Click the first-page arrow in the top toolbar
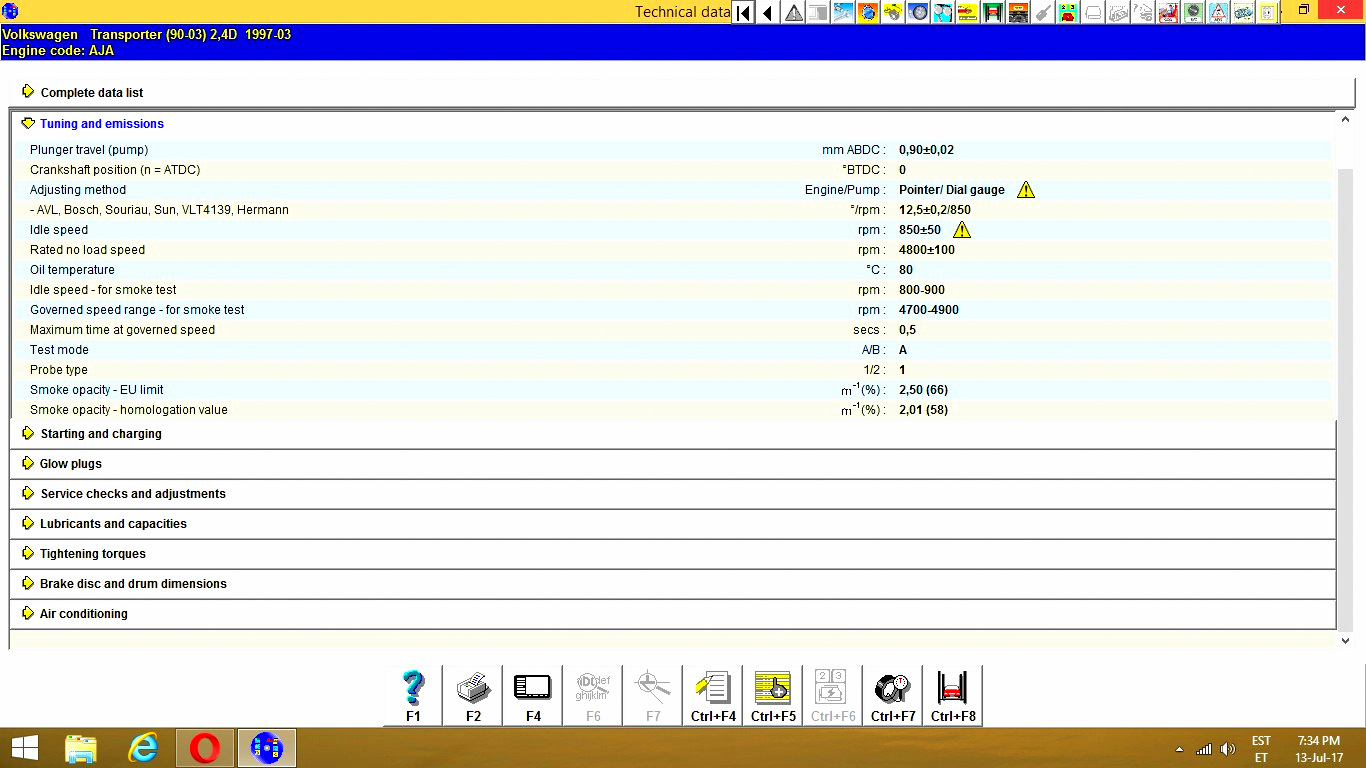Screen dimensions: 1366x768 point(743,13)
